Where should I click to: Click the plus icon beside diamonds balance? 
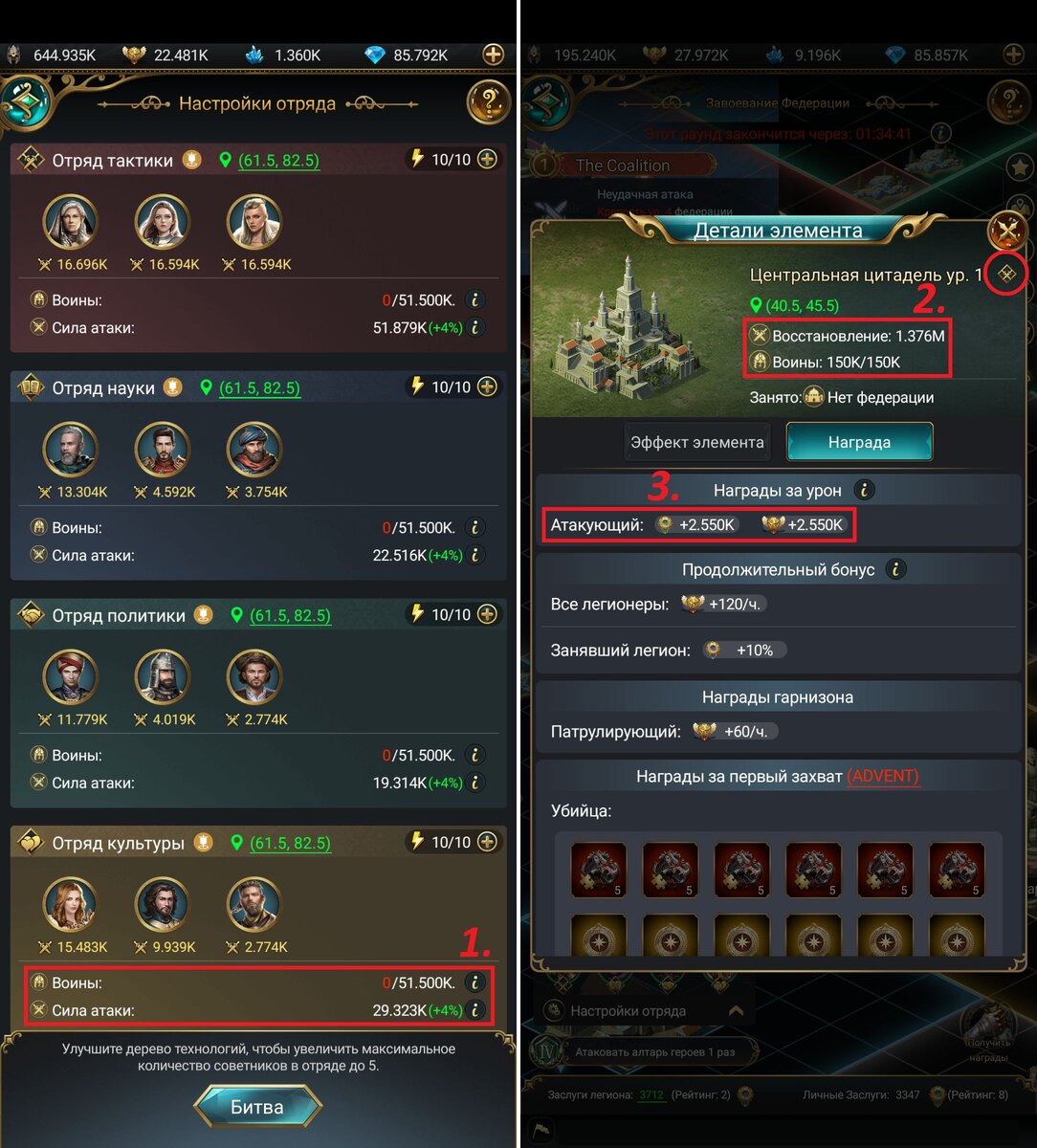[494, 55]
